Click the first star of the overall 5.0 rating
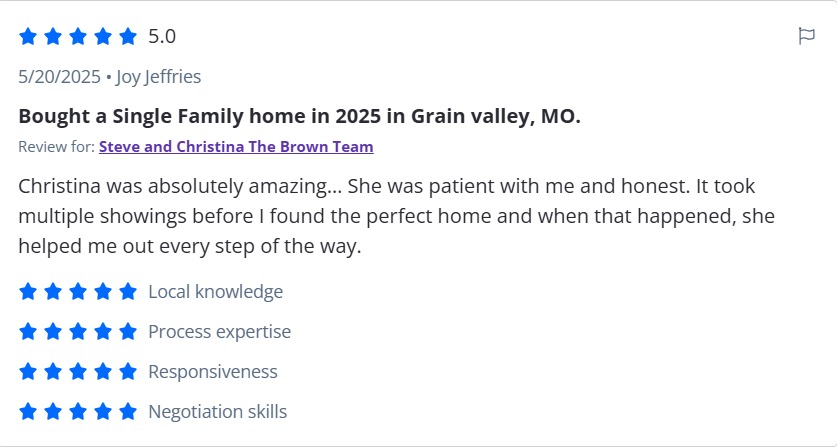The width and height of the screenshot is (837, 448). click(28, 37)
